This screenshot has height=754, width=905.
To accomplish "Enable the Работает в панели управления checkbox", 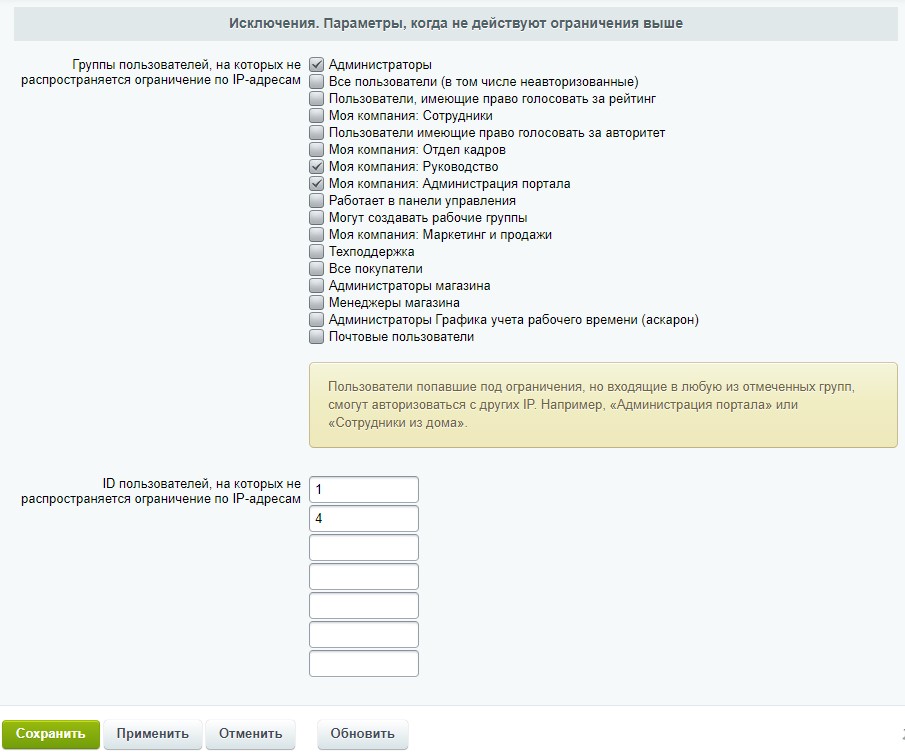I will coord(315,200).
